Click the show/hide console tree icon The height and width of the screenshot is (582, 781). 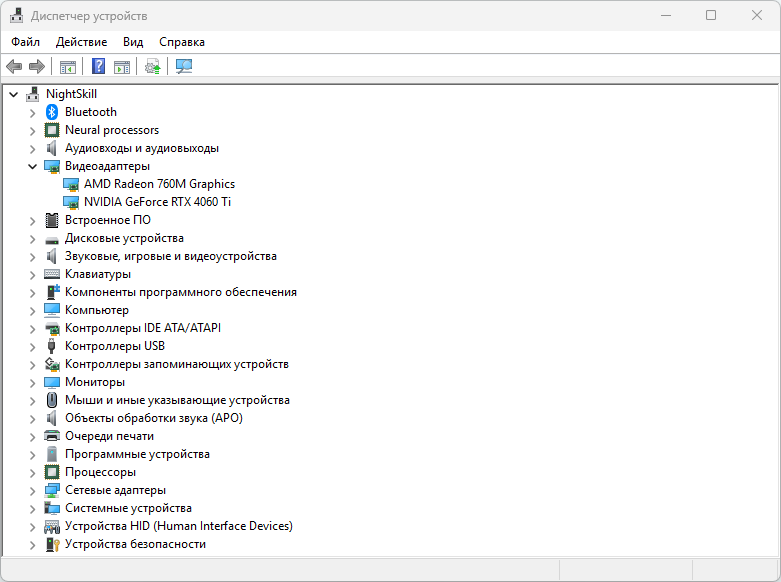point(68,67)
